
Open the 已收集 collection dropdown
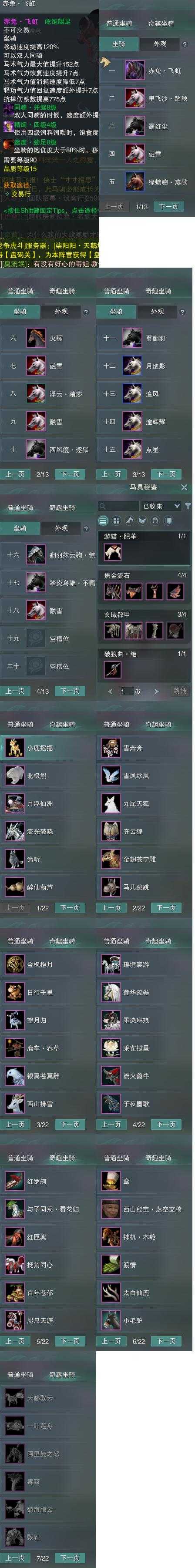[161, 506]
